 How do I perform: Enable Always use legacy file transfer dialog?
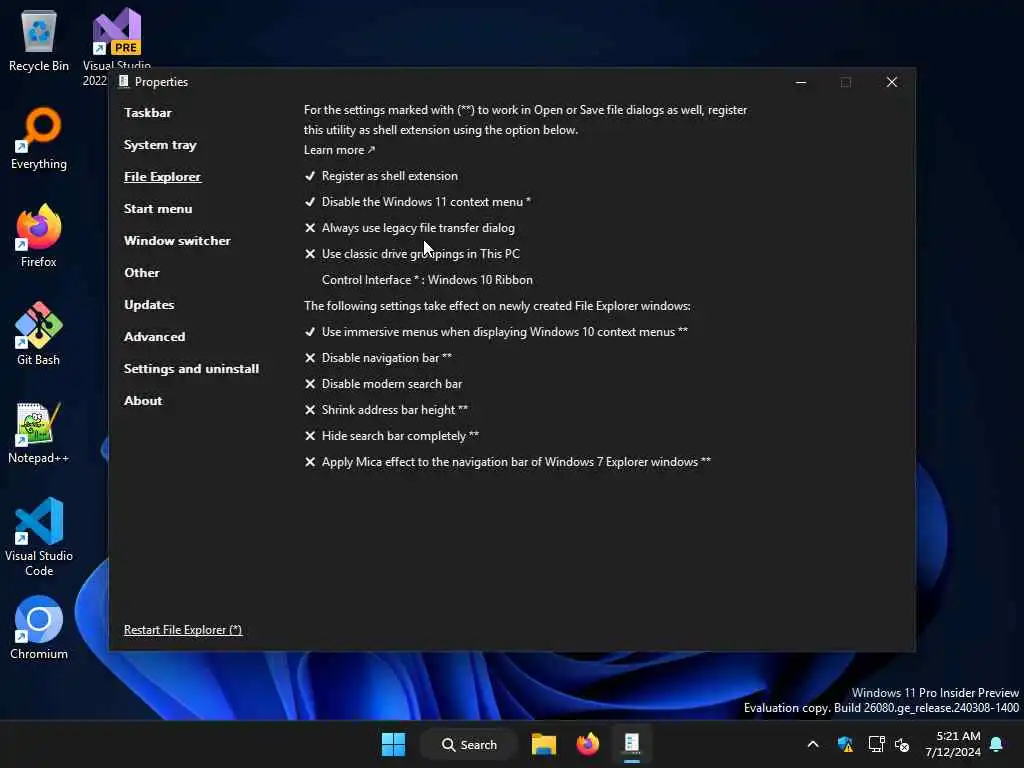click(409, 228)
